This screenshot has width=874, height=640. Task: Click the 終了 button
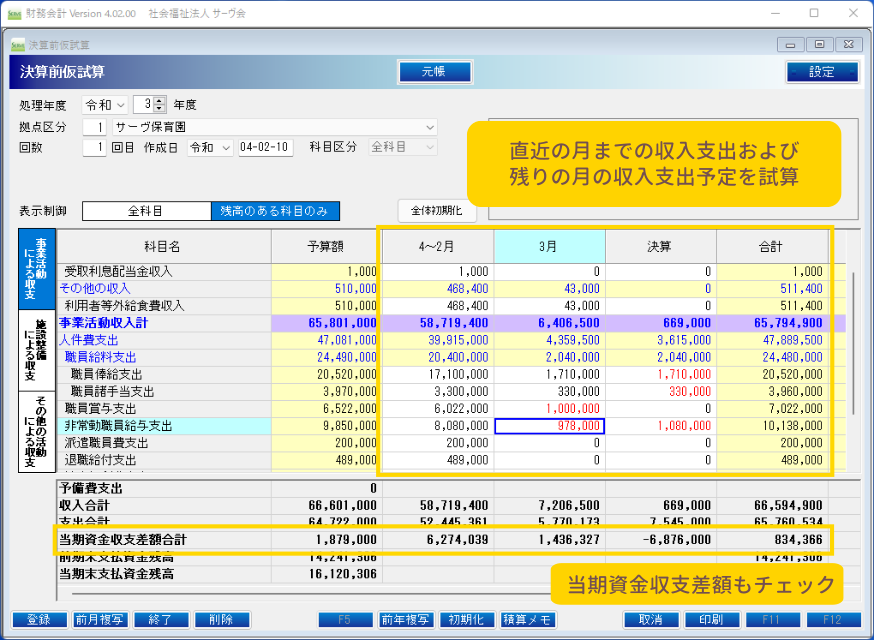tap(162, 620)
